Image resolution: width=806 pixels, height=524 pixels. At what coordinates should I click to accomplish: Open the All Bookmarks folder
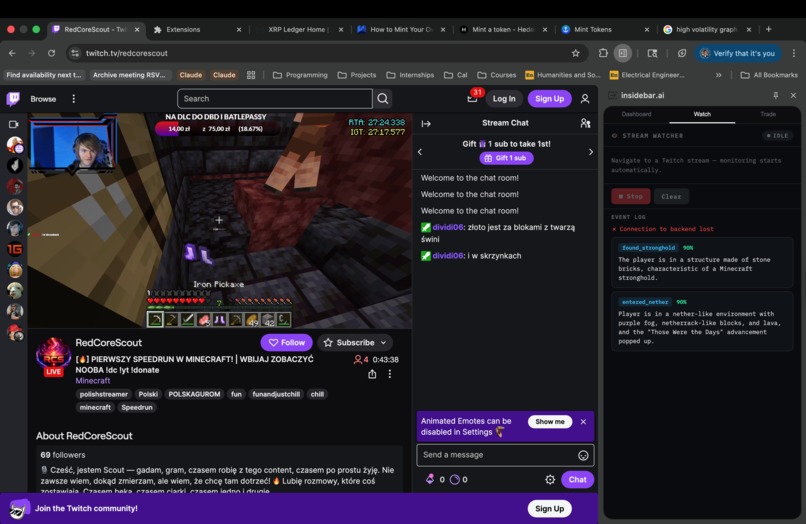(x=769, y=75)
